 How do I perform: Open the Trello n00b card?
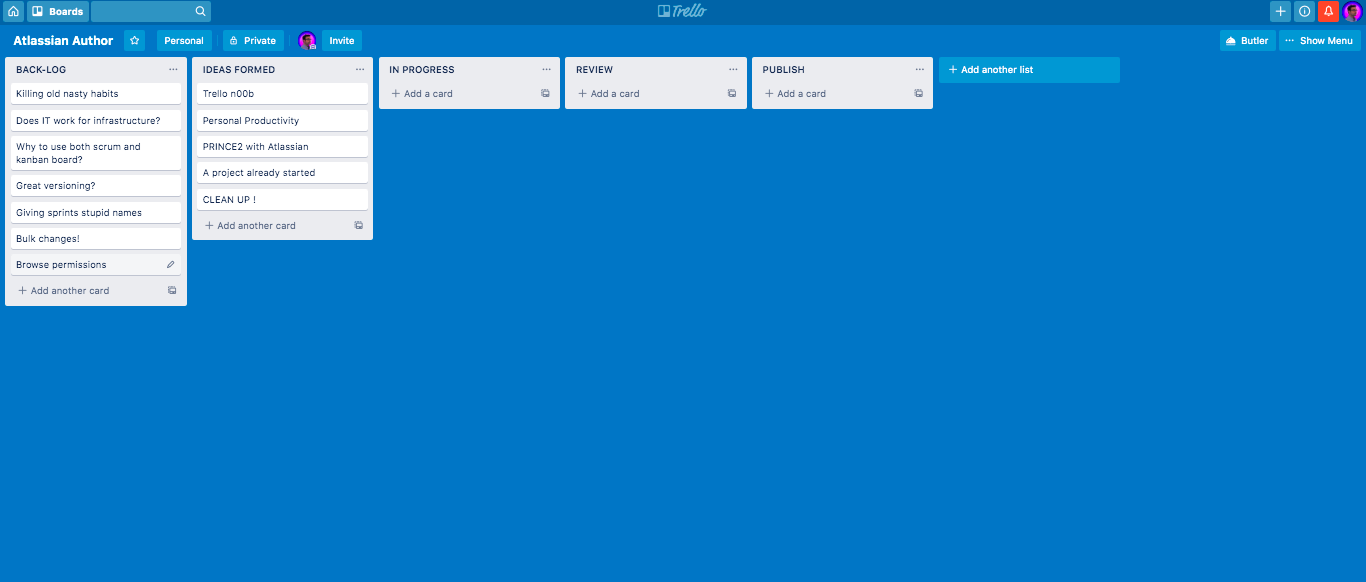(282, 94)
